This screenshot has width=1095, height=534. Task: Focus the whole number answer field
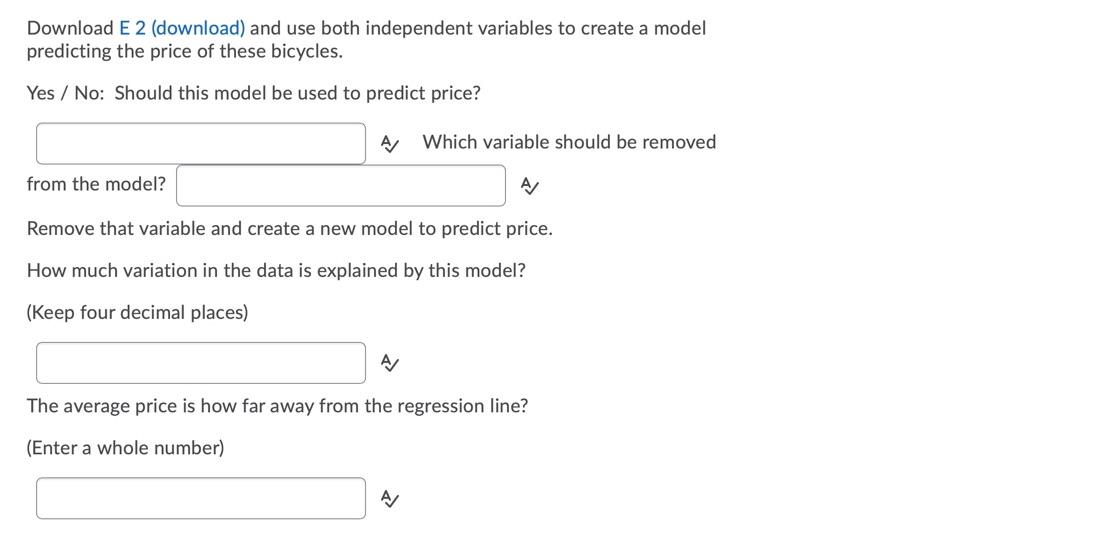201,498
